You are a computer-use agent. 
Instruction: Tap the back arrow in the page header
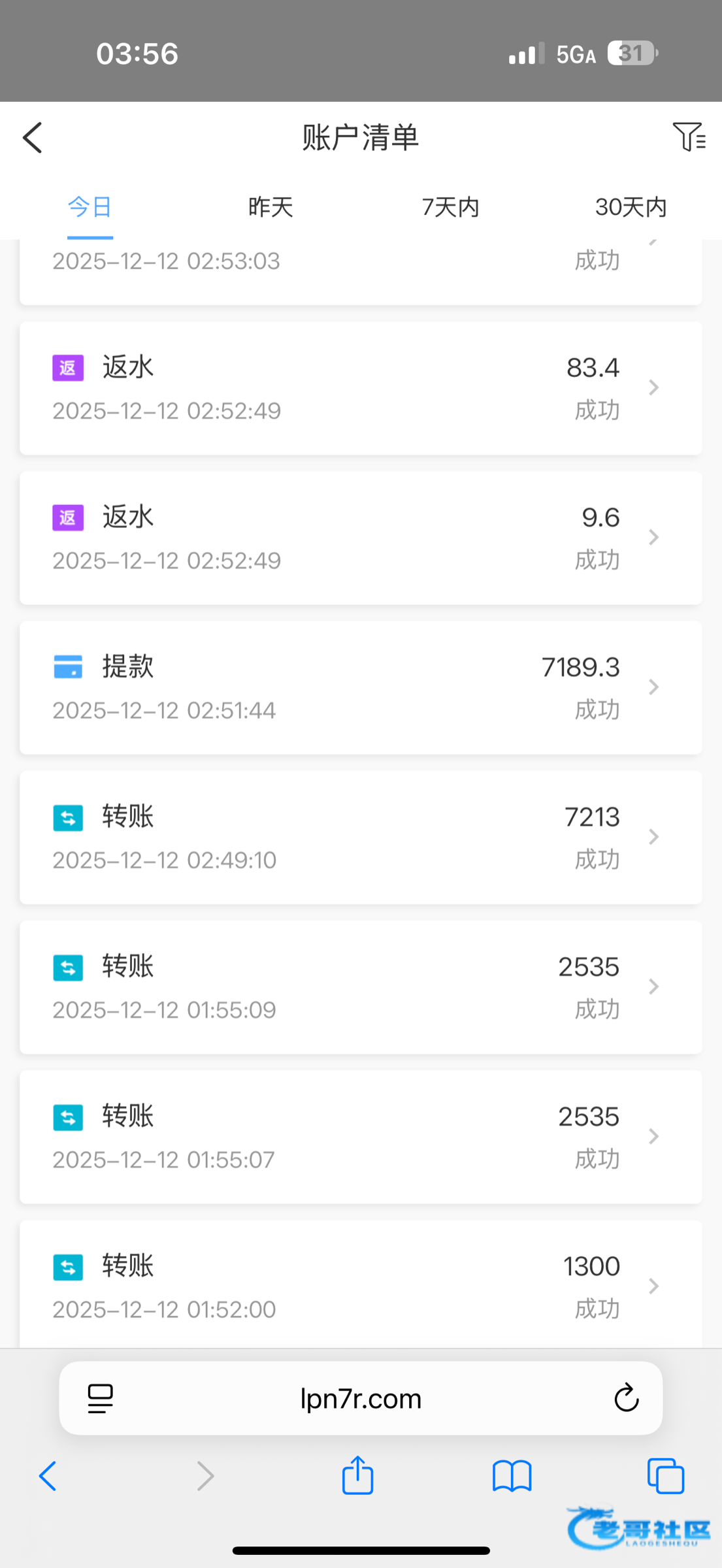[33, 138]
